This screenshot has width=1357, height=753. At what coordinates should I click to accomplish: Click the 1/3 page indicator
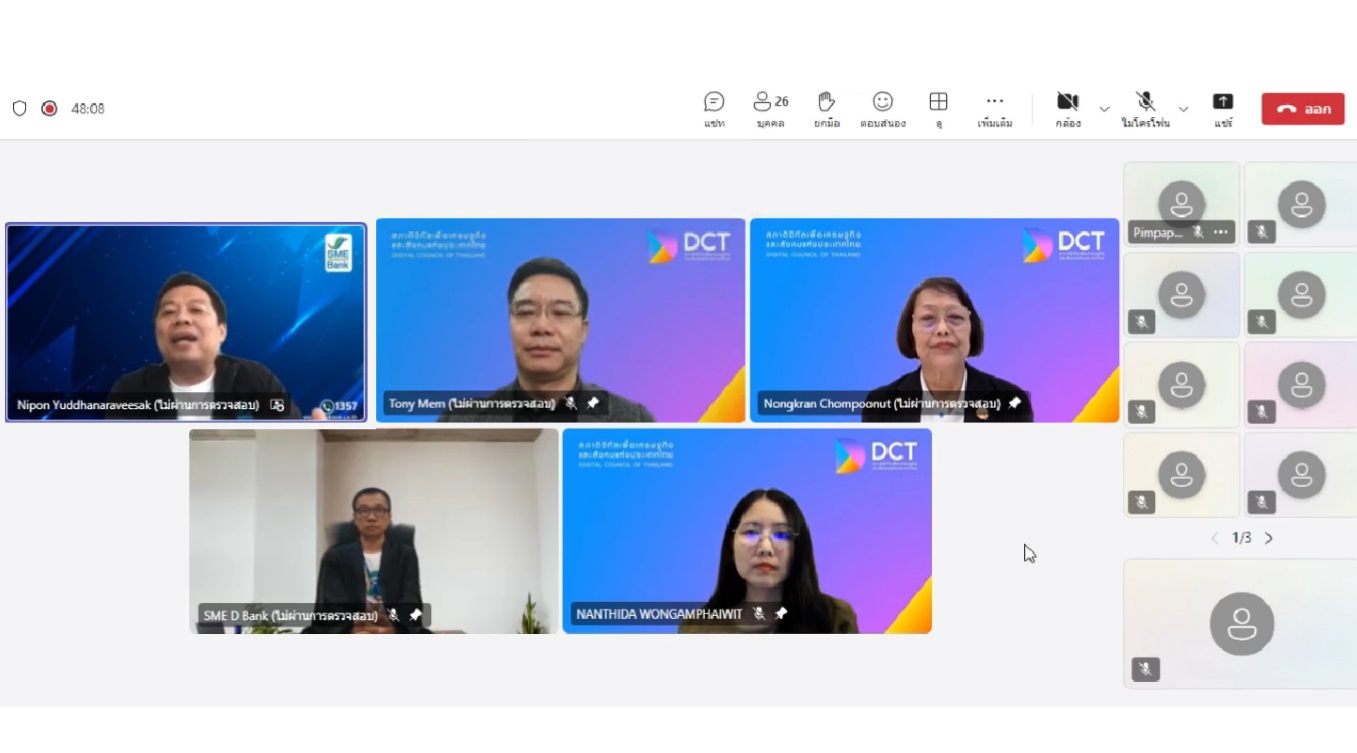1242,538
